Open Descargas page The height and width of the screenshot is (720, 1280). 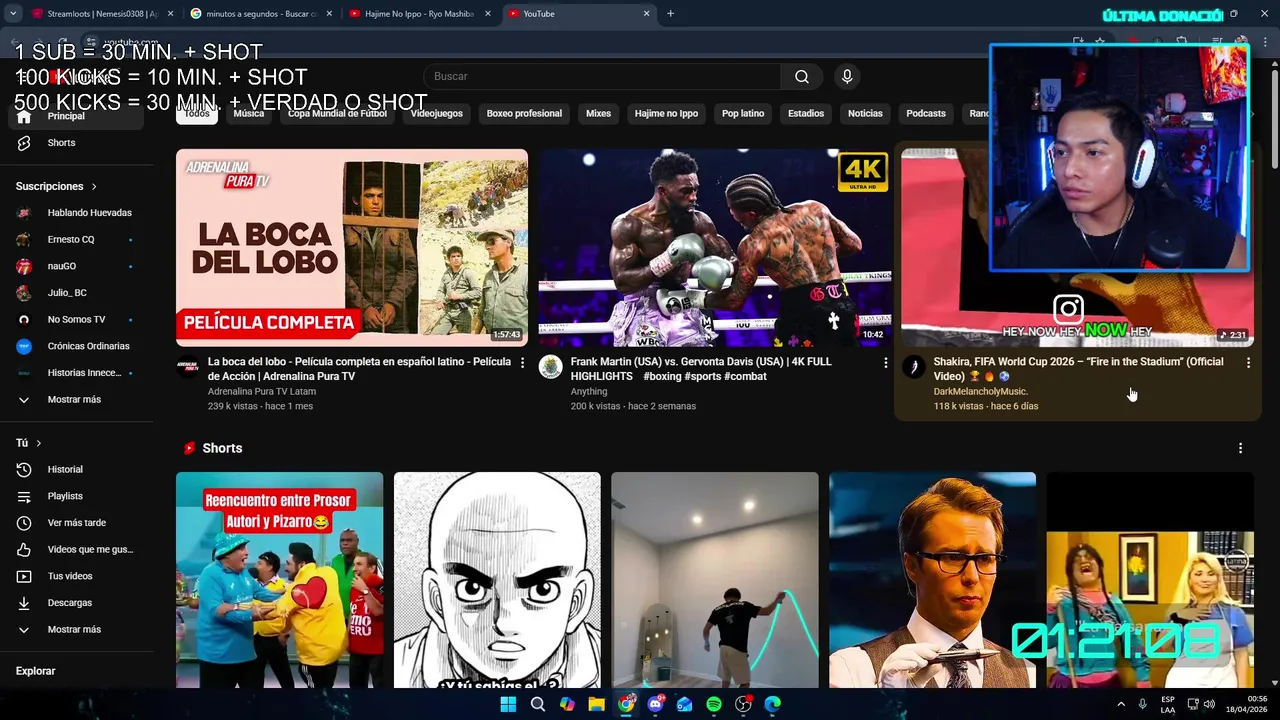click(76, 603)
